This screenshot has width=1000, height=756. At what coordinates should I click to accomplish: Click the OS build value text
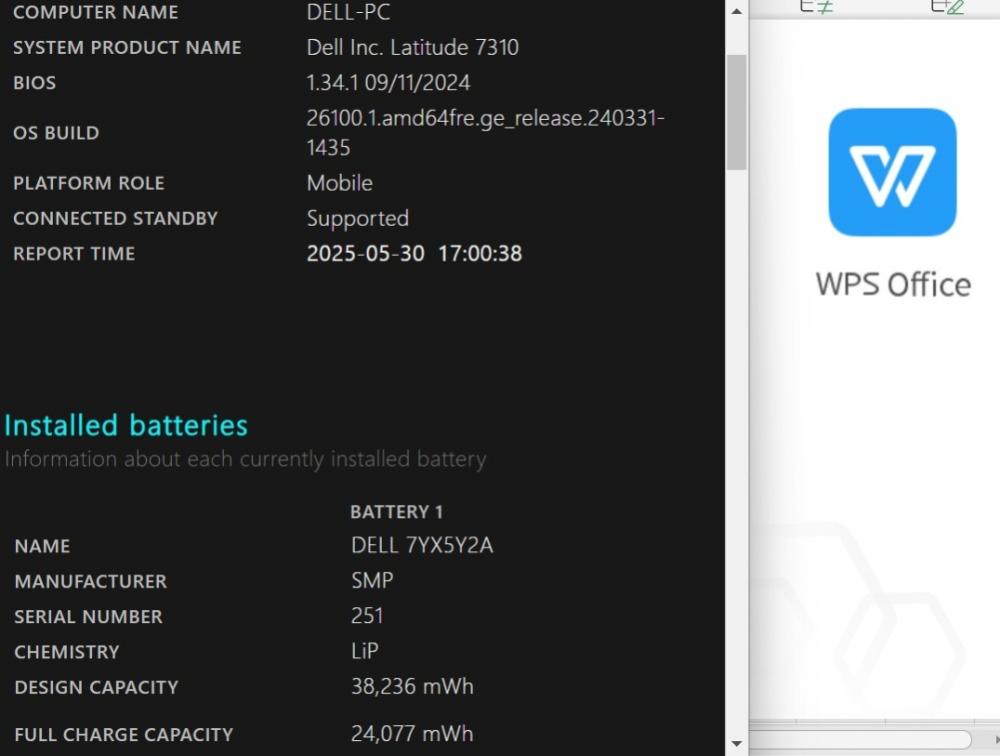pos(485,133)
